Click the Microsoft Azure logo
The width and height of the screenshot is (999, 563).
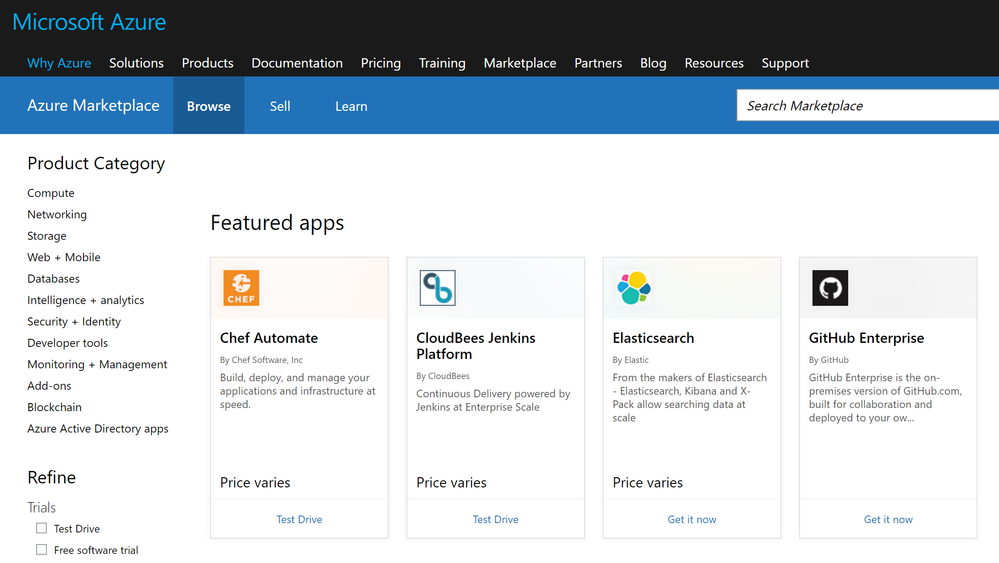pyautogui.click(x=89, y=22)
